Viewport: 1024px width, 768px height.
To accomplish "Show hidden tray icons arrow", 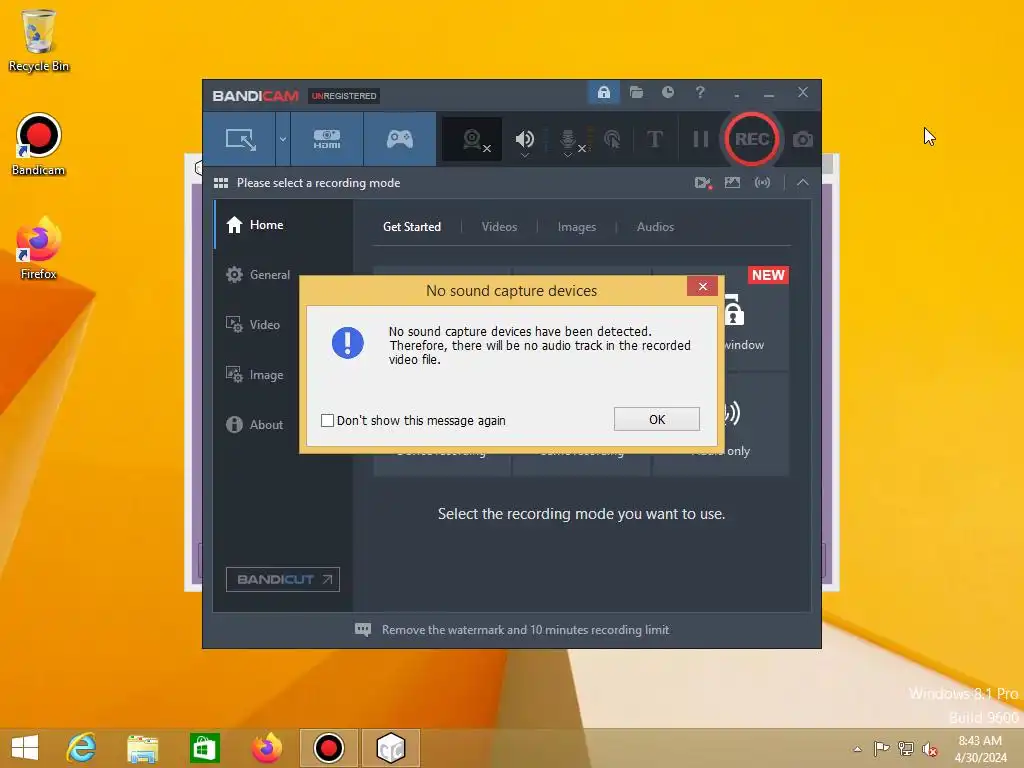I will 857,749.
